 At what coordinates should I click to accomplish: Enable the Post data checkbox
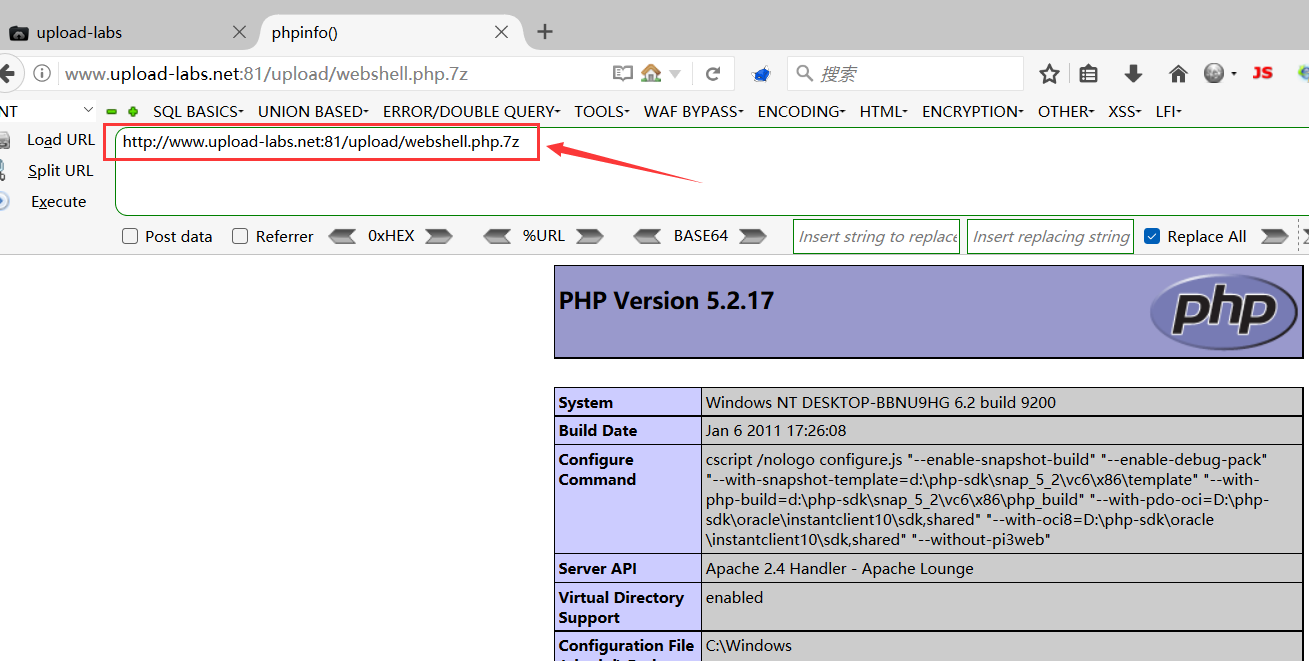129,236
